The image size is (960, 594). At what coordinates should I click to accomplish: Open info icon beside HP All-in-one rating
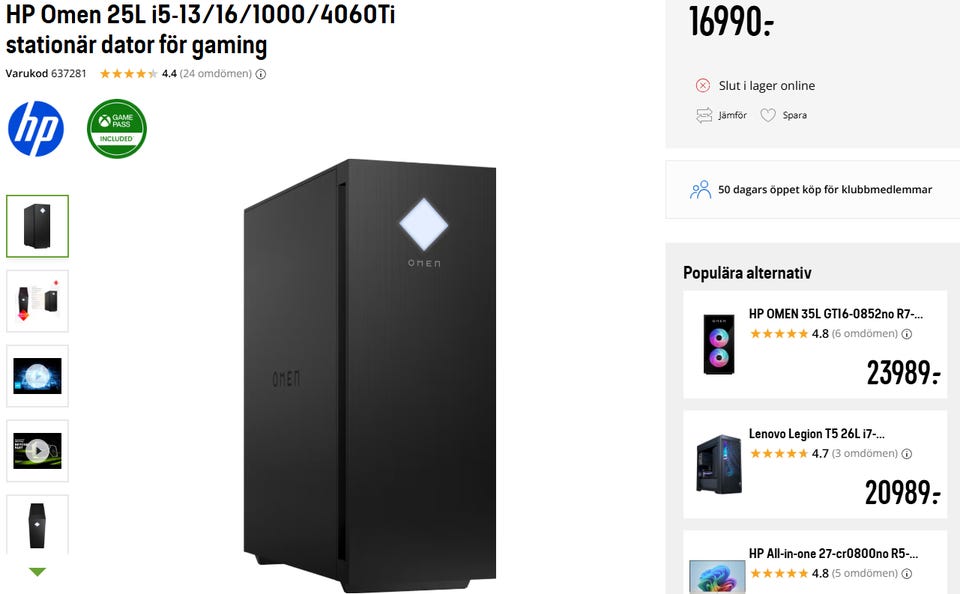pyautogui.click(x=907, y=574)
